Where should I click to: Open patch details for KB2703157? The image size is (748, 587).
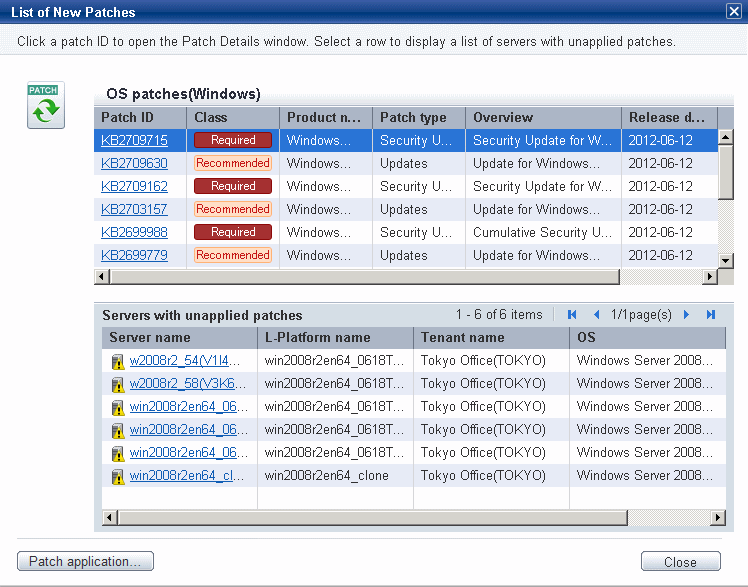pyautogui.click(x=134, y=209)
